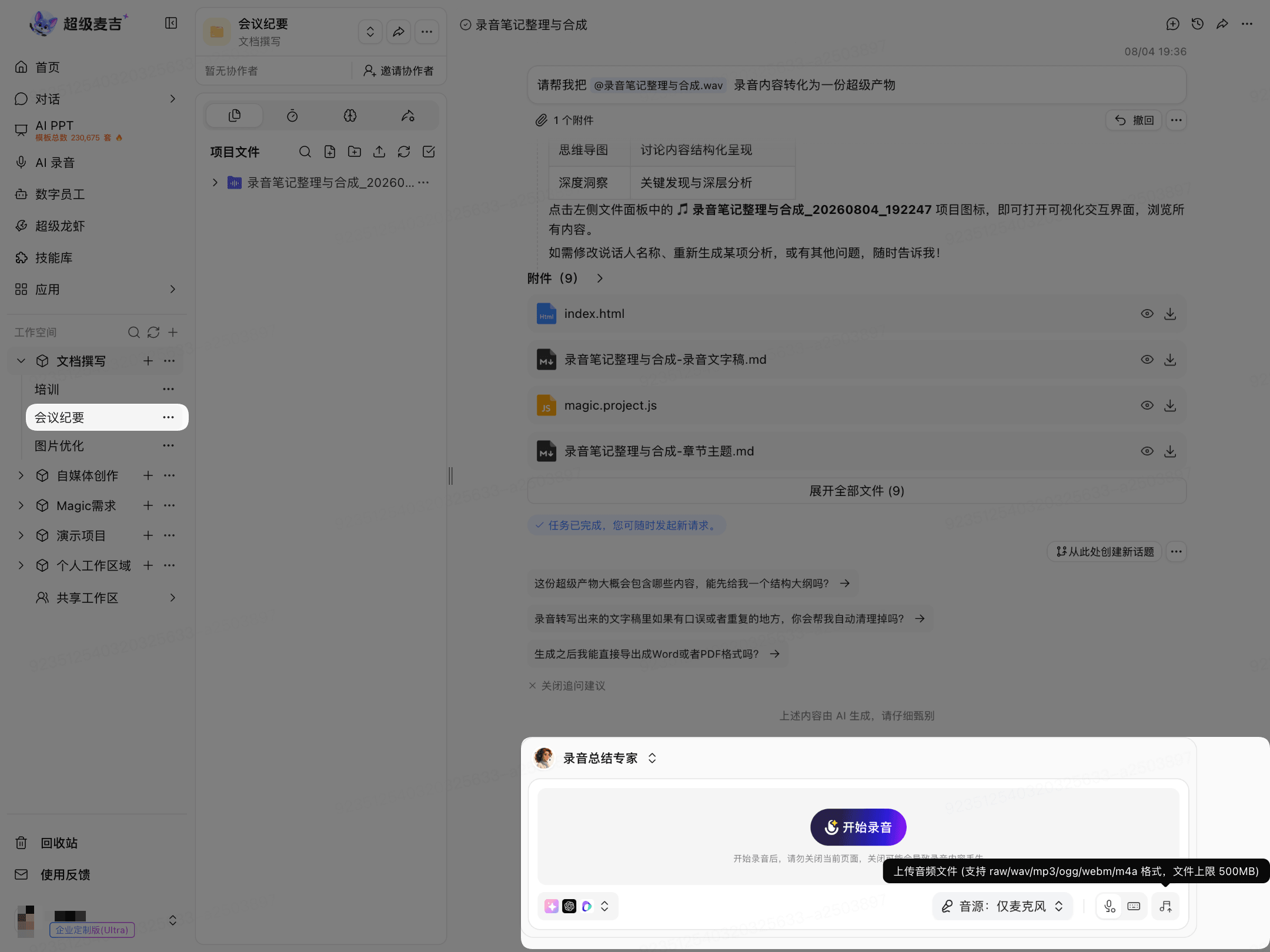Viewport: 1270px width, 952px height.
Task: Collapse the left sidebar panel icon
Action: point(171,23)
